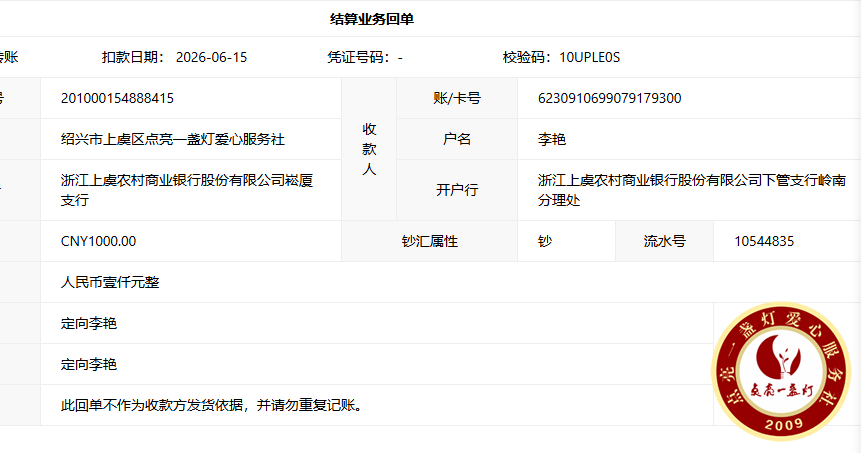This screenshot has width=861, height=453.
Task: Select the payer name 绍兴市上虞区点亮一盏灯爱心服务社
Action: (x=173, y=139)
